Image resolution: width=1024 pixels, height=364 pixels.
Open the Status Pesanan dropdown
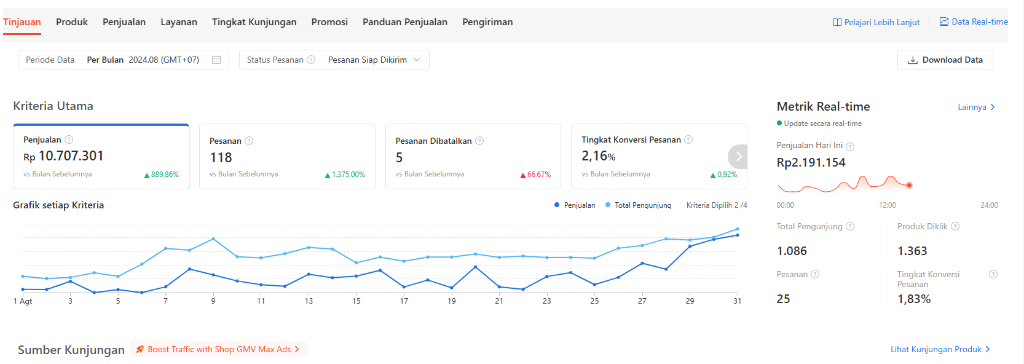334,59
